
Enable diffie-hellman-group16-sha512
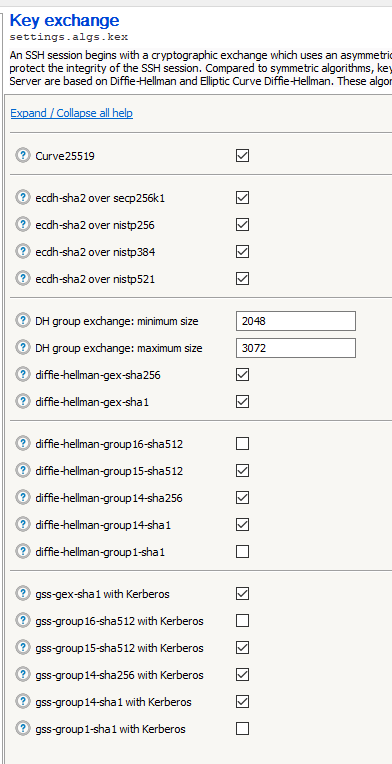[242, 443]
